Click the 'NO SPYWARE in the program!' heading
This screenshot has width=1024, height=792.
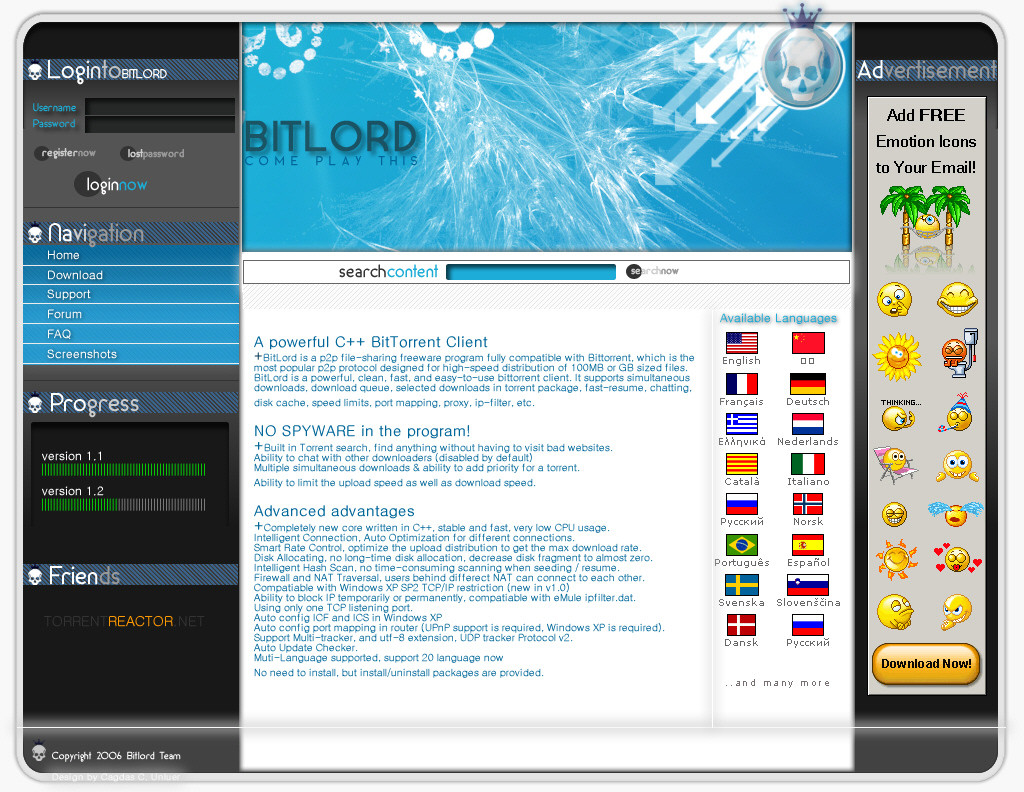click(362, 431)
